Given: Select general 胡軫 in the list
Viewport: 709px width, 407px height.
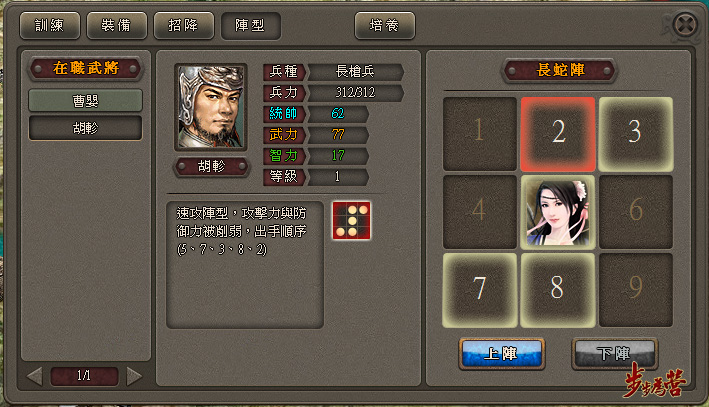Looking at the screenshot, I should point(85,128).
